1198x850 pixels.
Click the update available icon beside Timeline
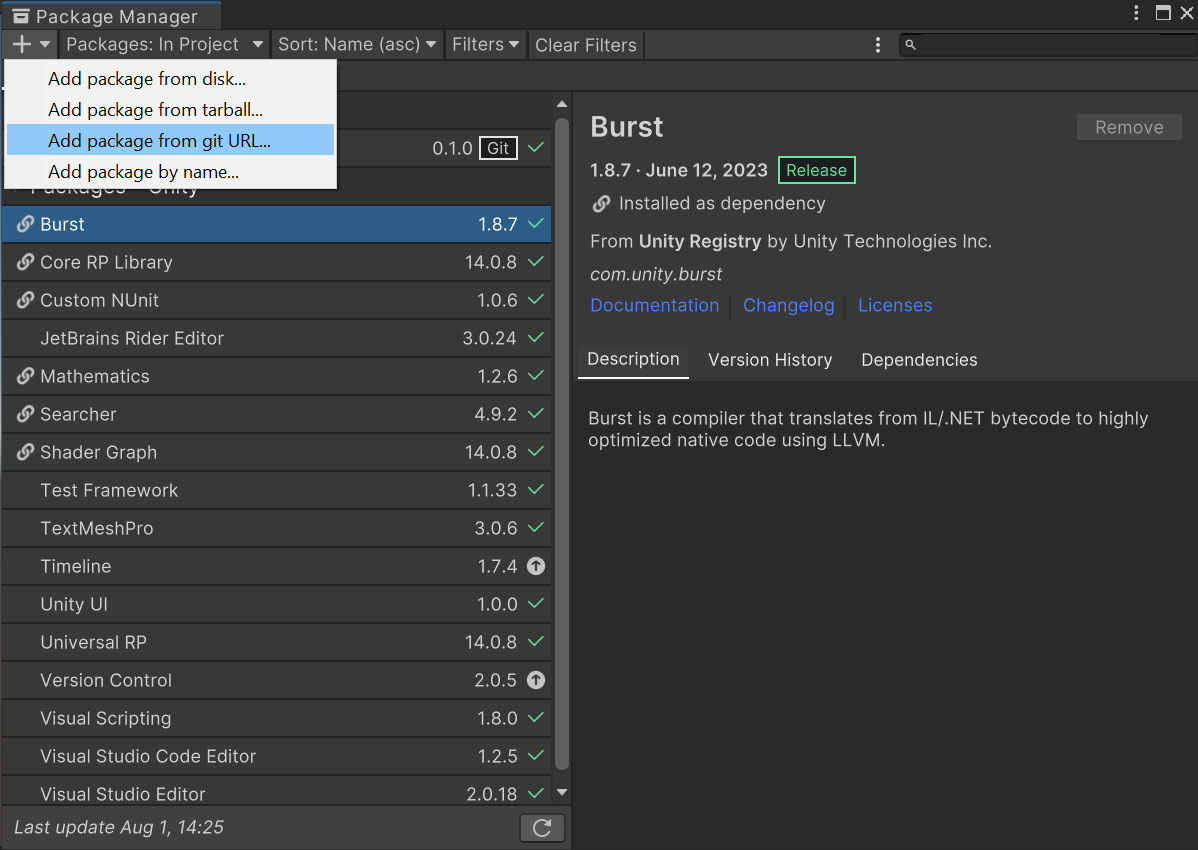(x=536, y=566)
